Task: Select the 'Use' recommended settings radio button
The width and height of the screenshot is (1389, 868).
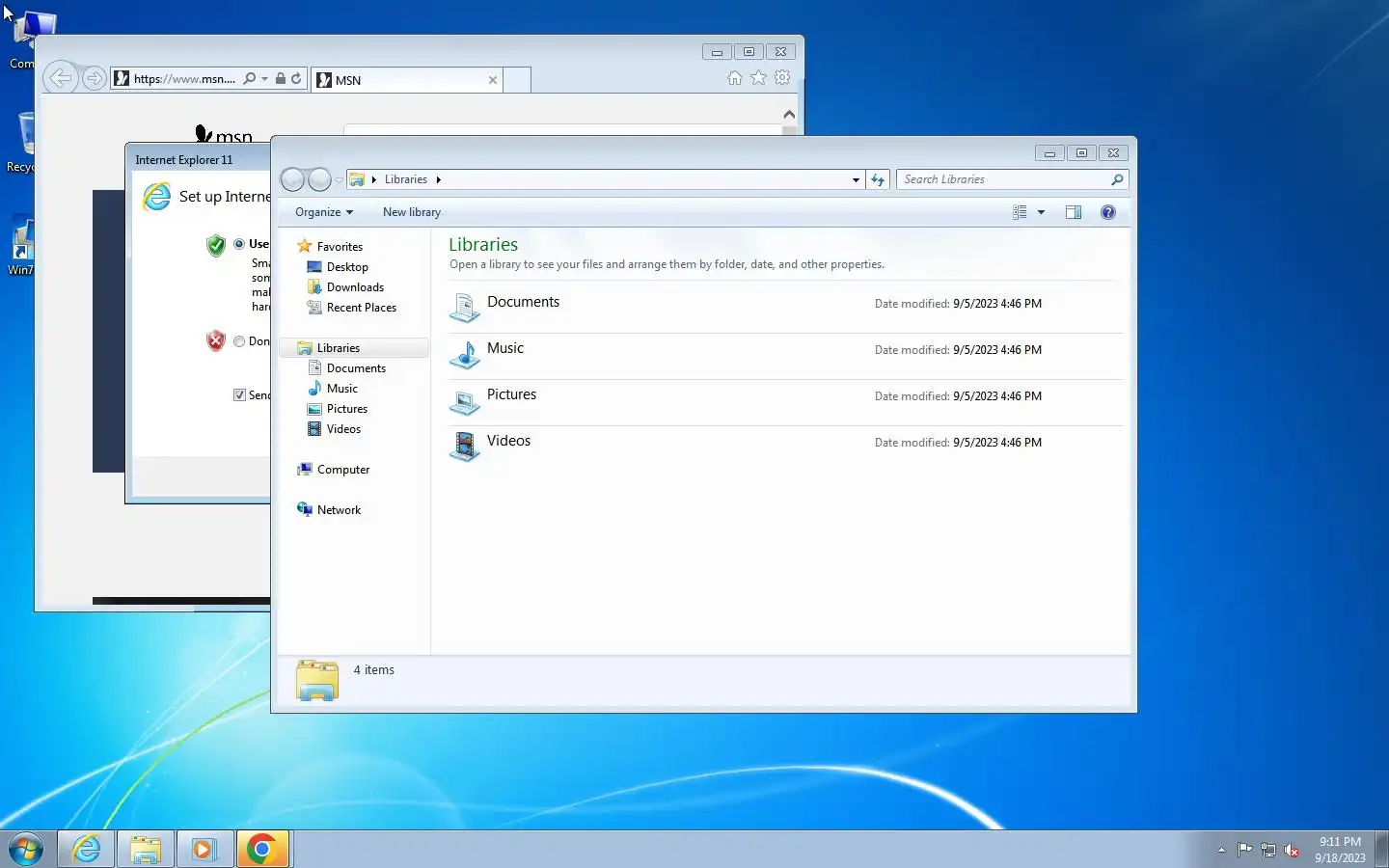Action: pyautogui.click(x=239, y=244)
